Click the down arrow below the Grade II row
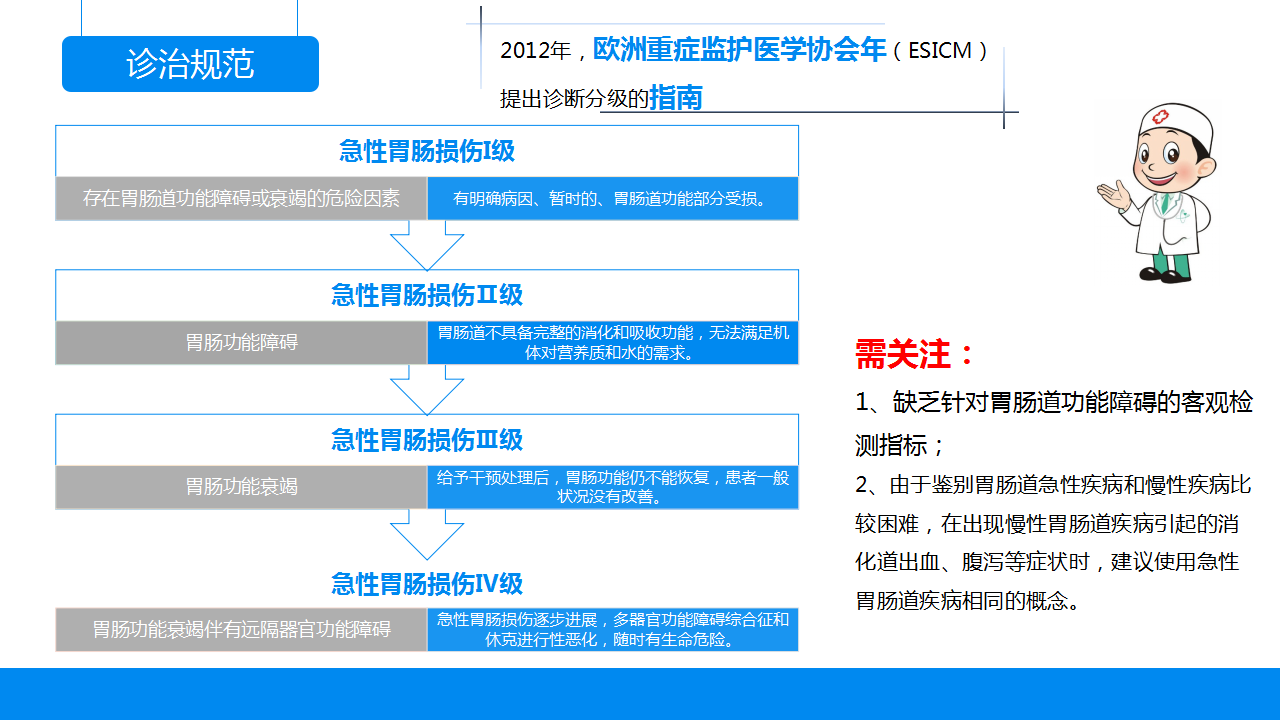 pos(427,389)
